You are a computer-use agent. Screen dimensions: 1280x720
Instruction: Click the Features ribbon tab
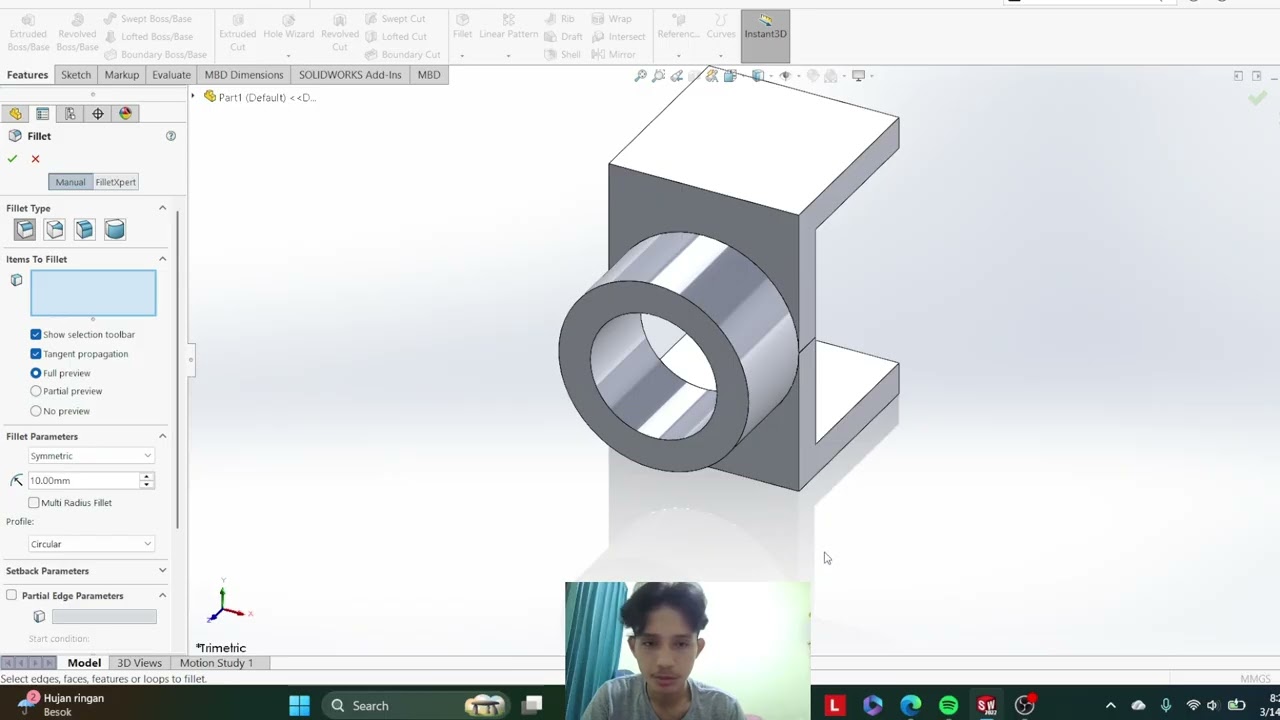[x=27, y=75]
